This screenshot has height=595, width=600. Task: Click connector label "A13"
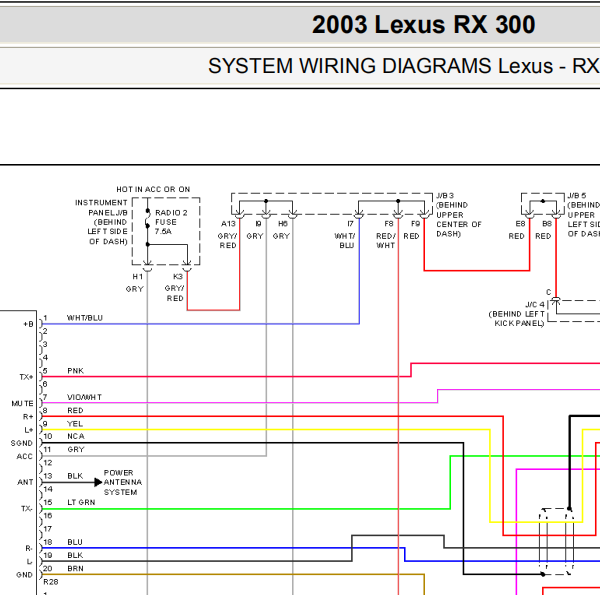(x=228, y=224)
